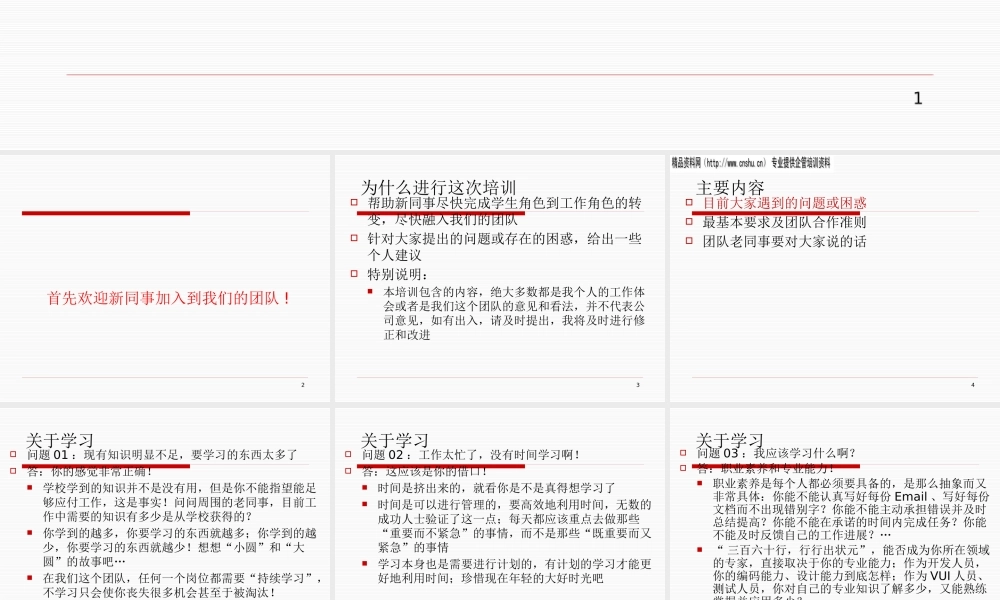The width and height of the screenshot is (1000, 600).
Task: Click bullet 最基本要求及团队合作准则
Action: tap(784, 222)
